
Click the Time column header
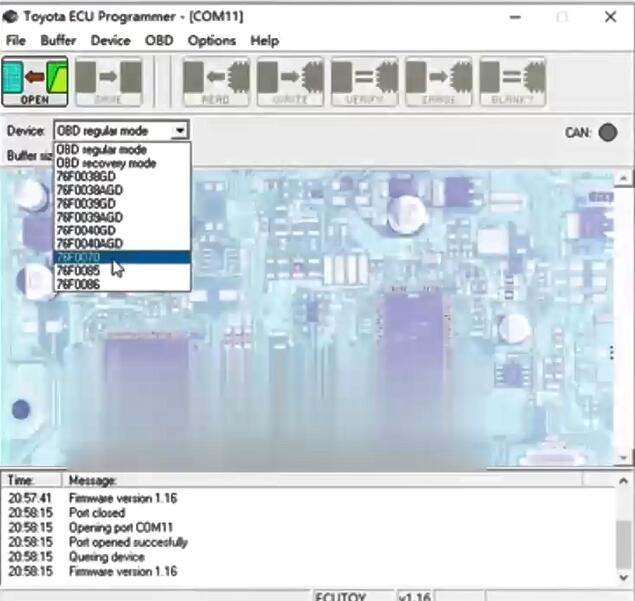coord(32,480)
